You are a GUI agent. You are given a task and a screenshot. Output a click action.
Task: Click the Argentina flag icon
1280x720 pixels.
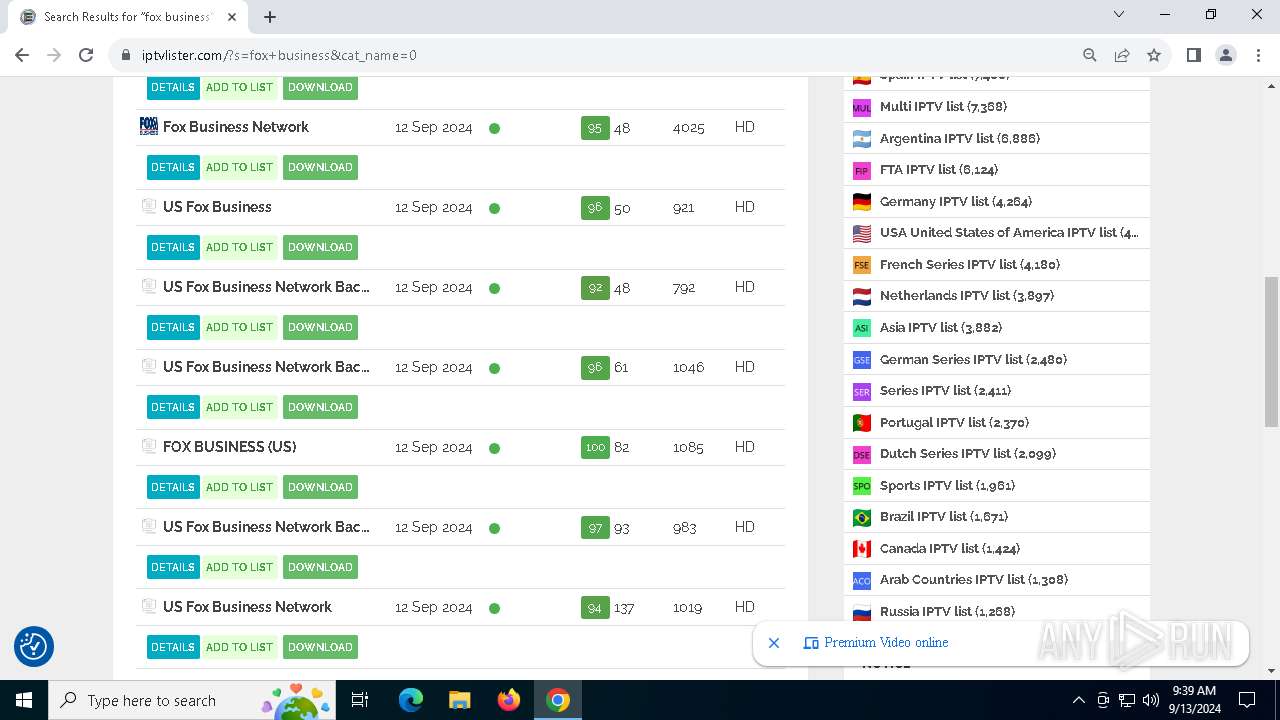click(x=862, y=139)
